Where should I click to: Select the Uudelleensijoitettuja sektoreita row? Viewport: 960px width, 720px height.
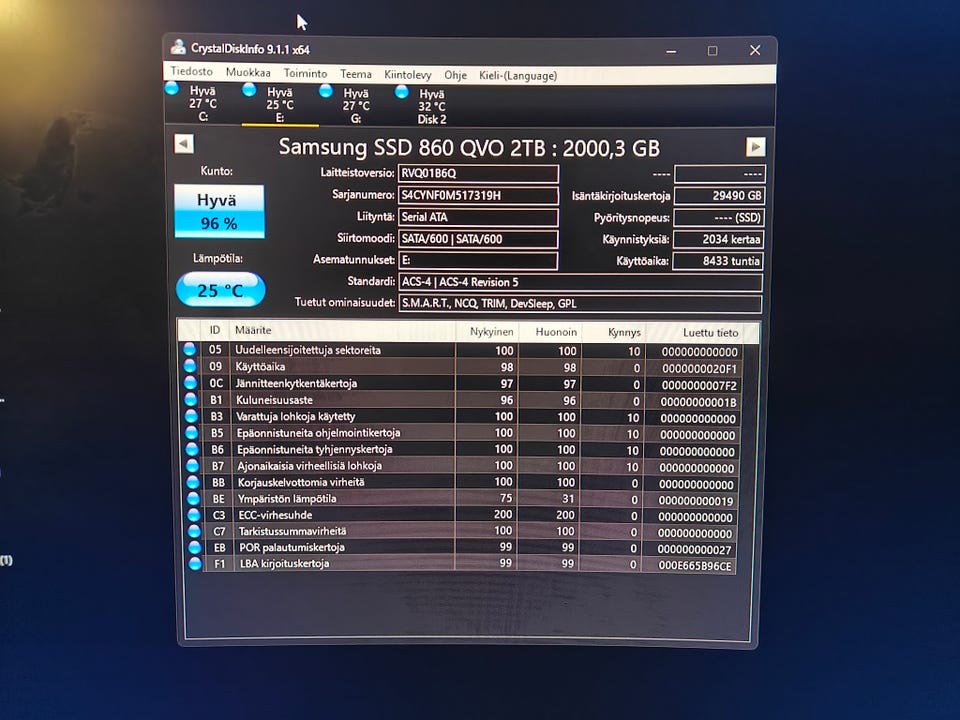click(462, 350)
